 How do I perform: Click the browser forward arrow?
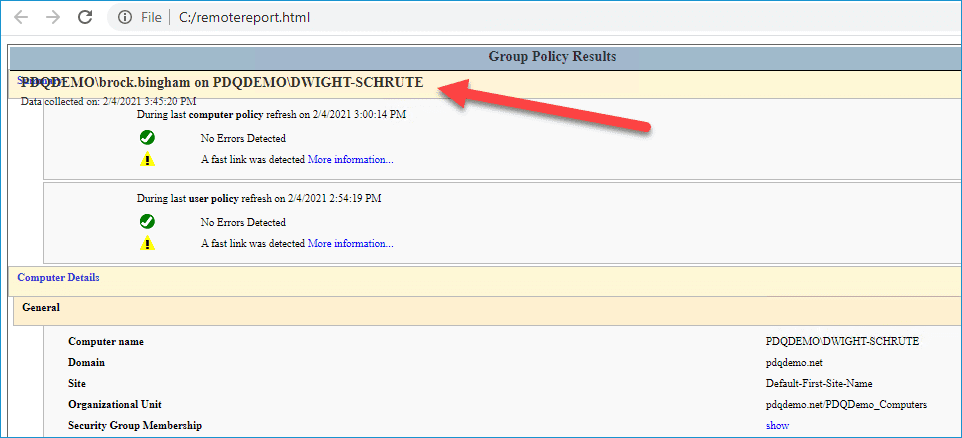point(53,17)
